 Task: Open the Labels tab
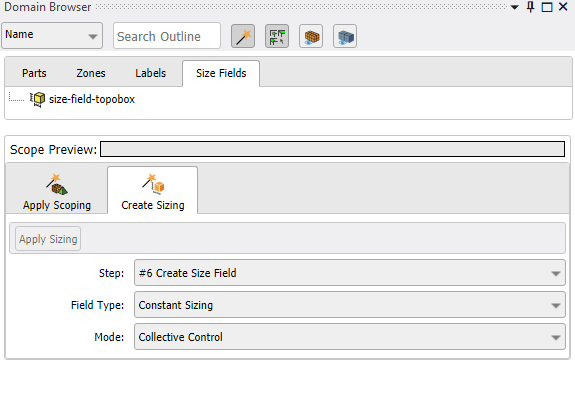pyautogui.click(x=150, y=73)
